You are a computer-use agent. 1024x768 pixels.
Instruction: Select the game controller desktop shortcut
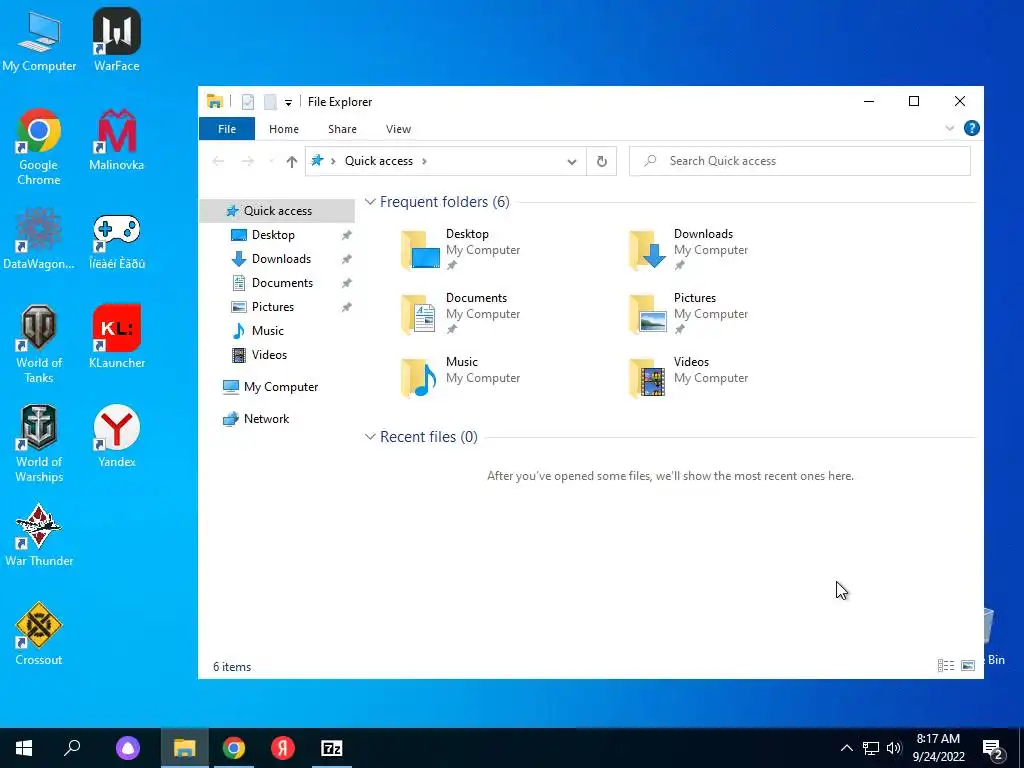click(117, 239)
